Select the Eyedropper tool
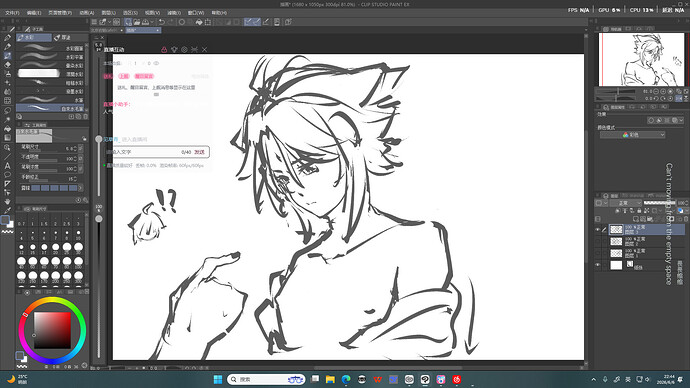 pyautogui.click(x=7, y=210)
